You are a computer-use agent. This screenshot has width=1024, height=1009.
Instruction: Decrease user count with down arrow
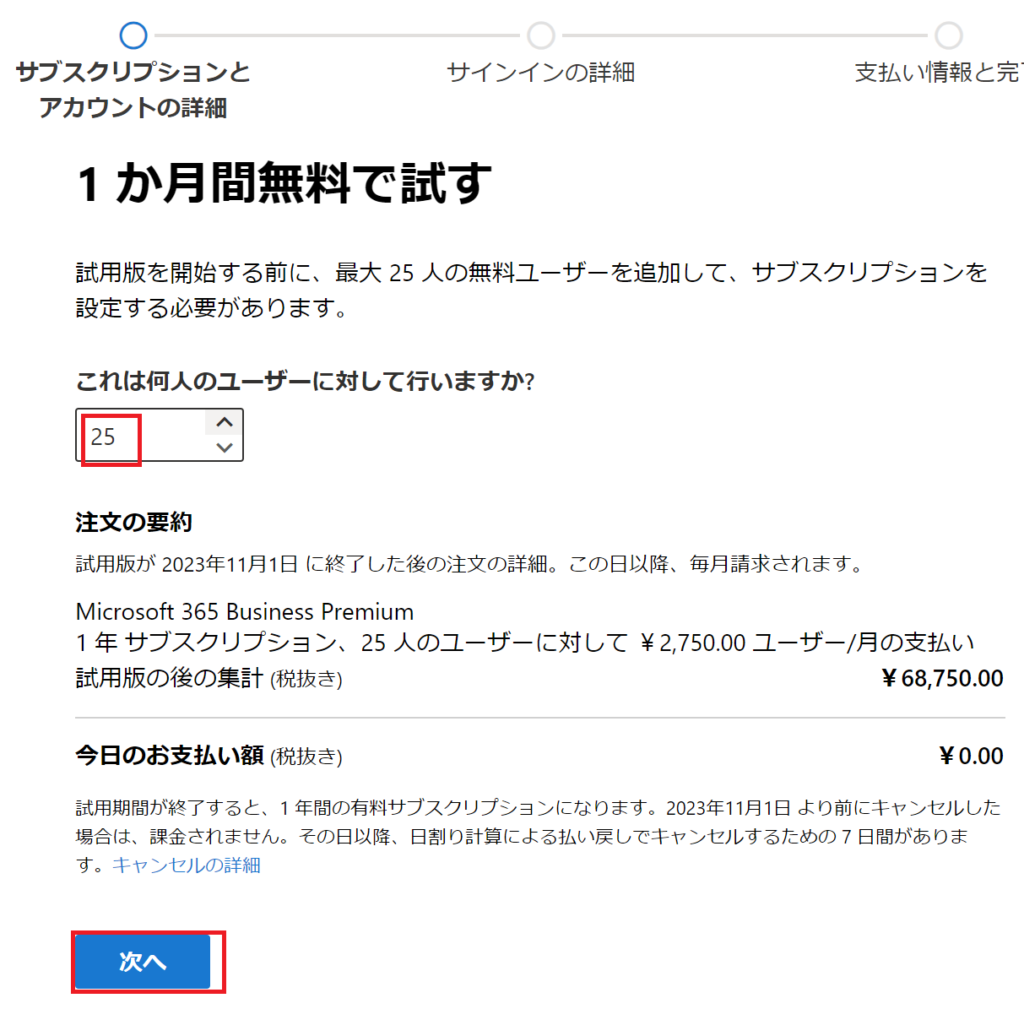click(225, 447)
